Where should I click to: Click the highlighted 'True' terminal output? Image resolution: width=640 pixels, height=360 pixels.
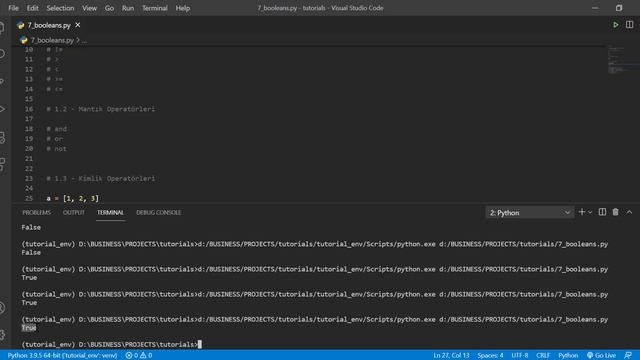[29, 328]
